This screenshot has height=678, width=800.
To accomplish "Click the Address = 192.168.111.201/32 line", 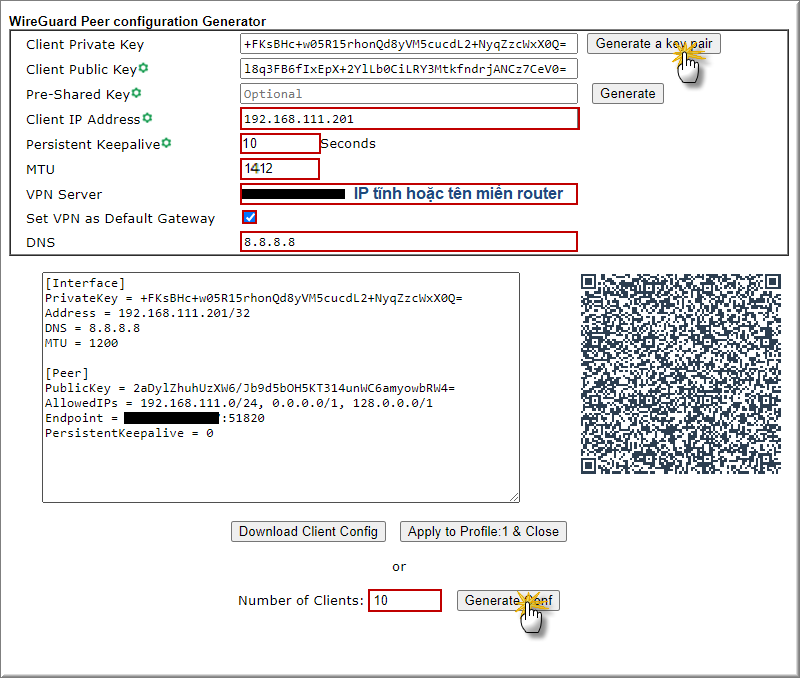I will (x=147, y=313).
